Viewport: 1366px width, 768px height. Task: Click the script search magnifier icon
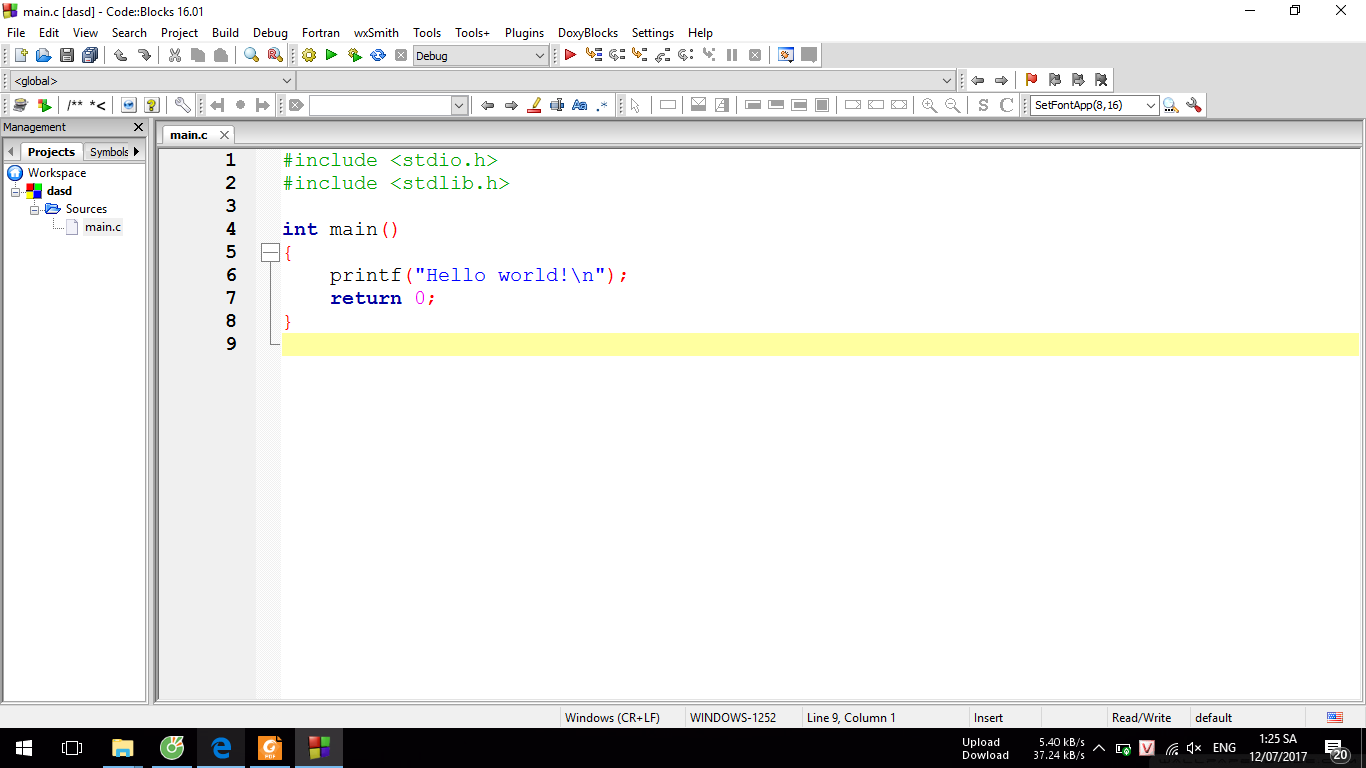1171,105
